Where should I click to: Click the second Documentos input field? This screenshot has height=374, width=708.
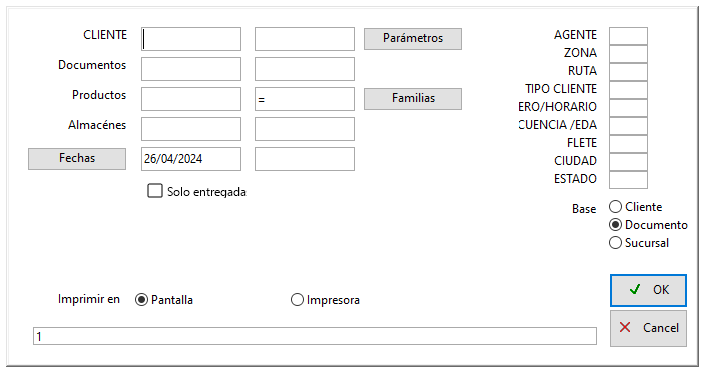(305, 69)
